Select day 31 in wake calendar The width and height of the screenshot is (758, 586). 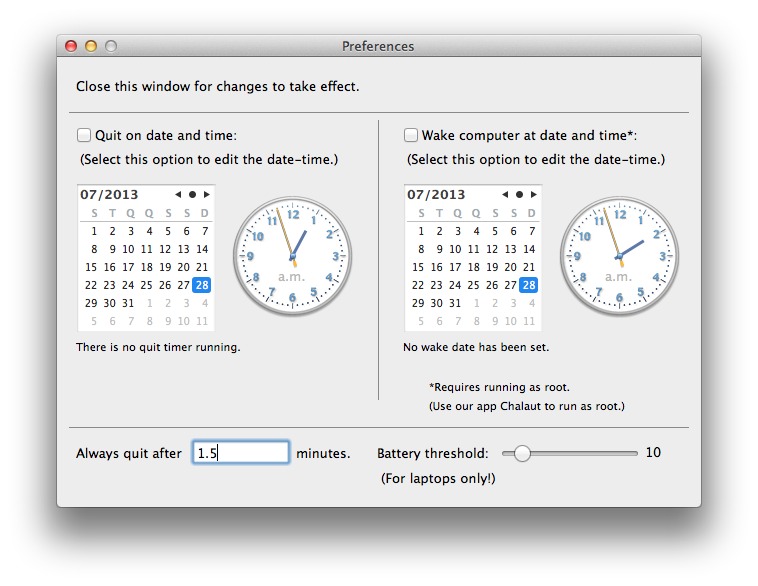point(454,303)
